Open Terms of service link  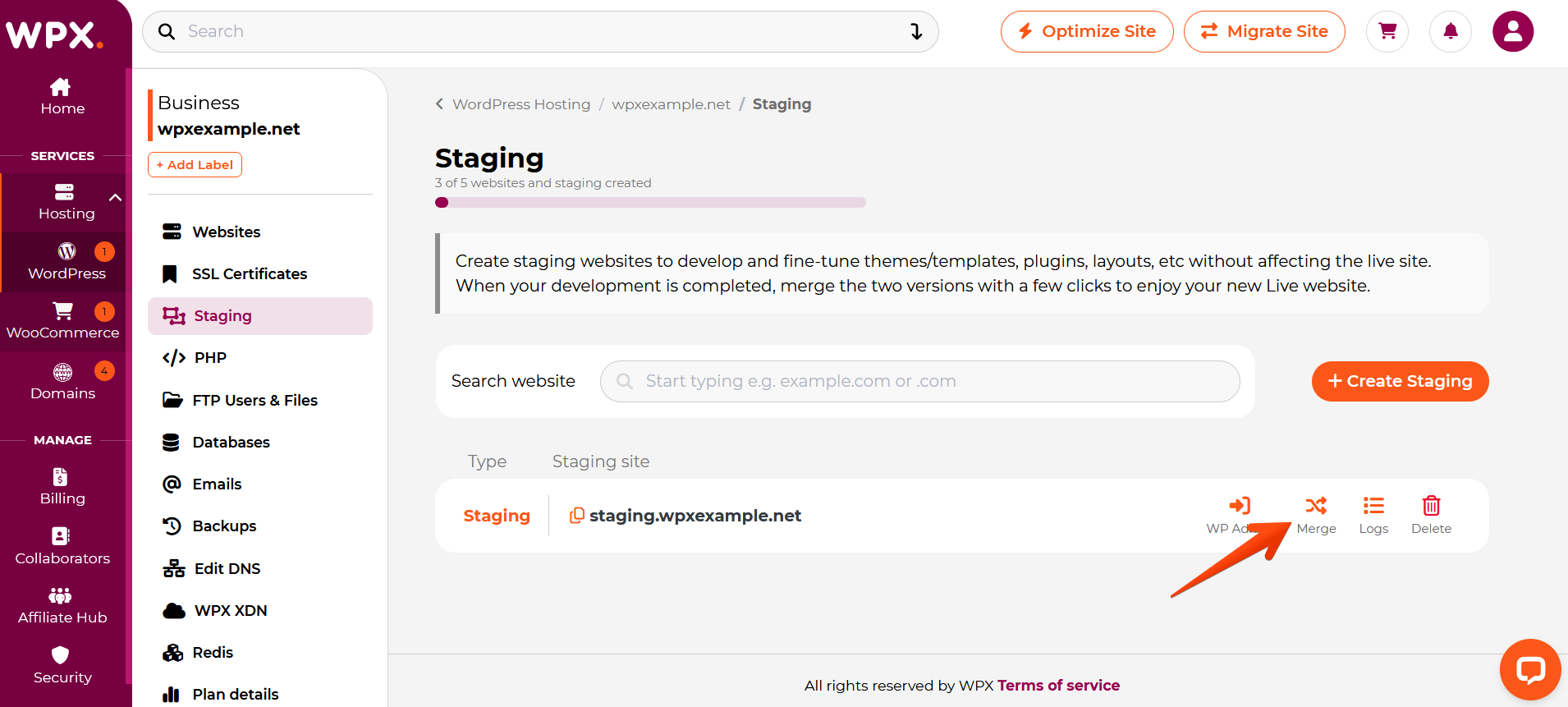1058,686
